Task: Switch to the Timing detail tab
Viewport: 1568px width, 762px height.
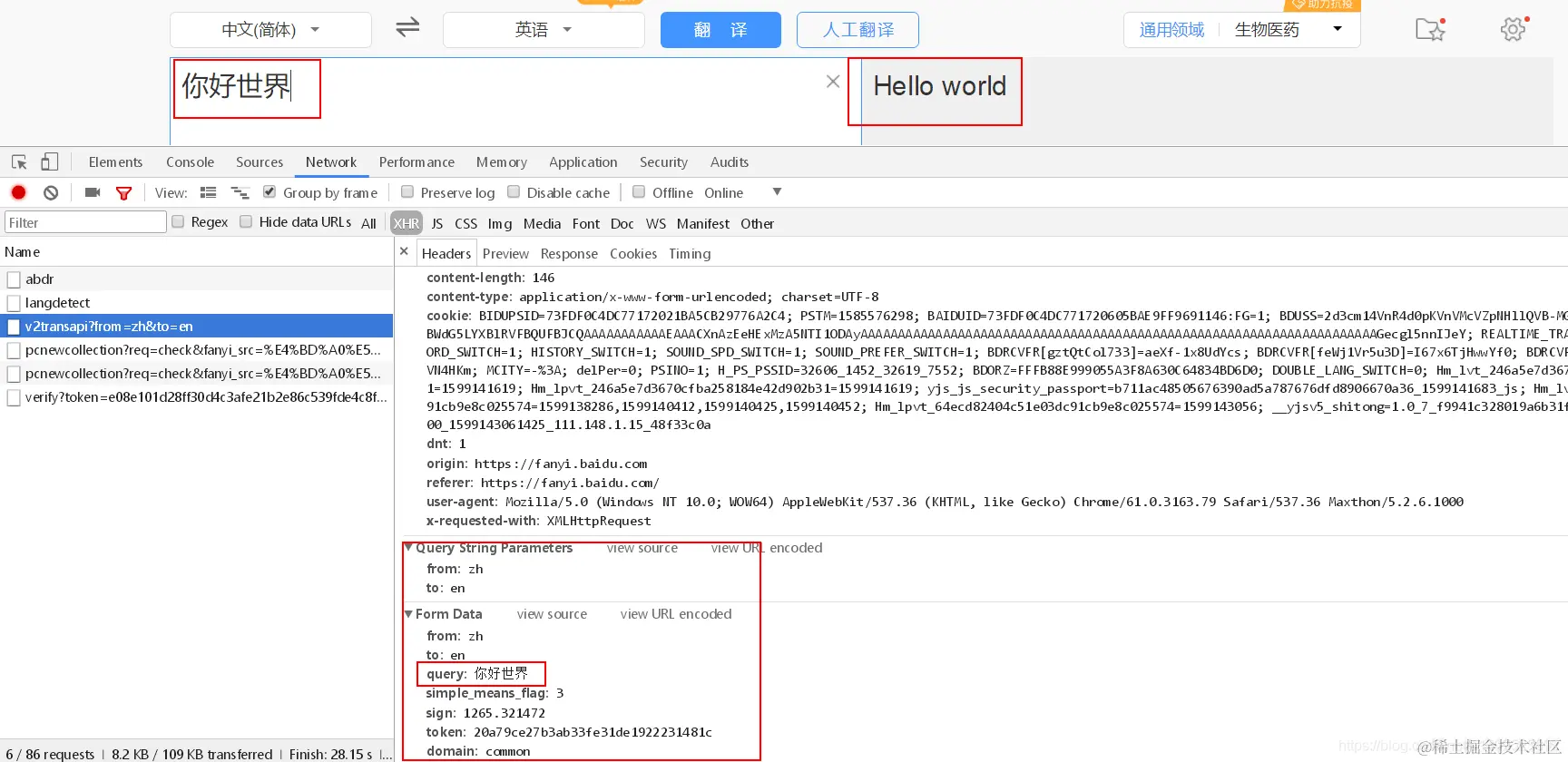Action: click(x=690, y=254)
